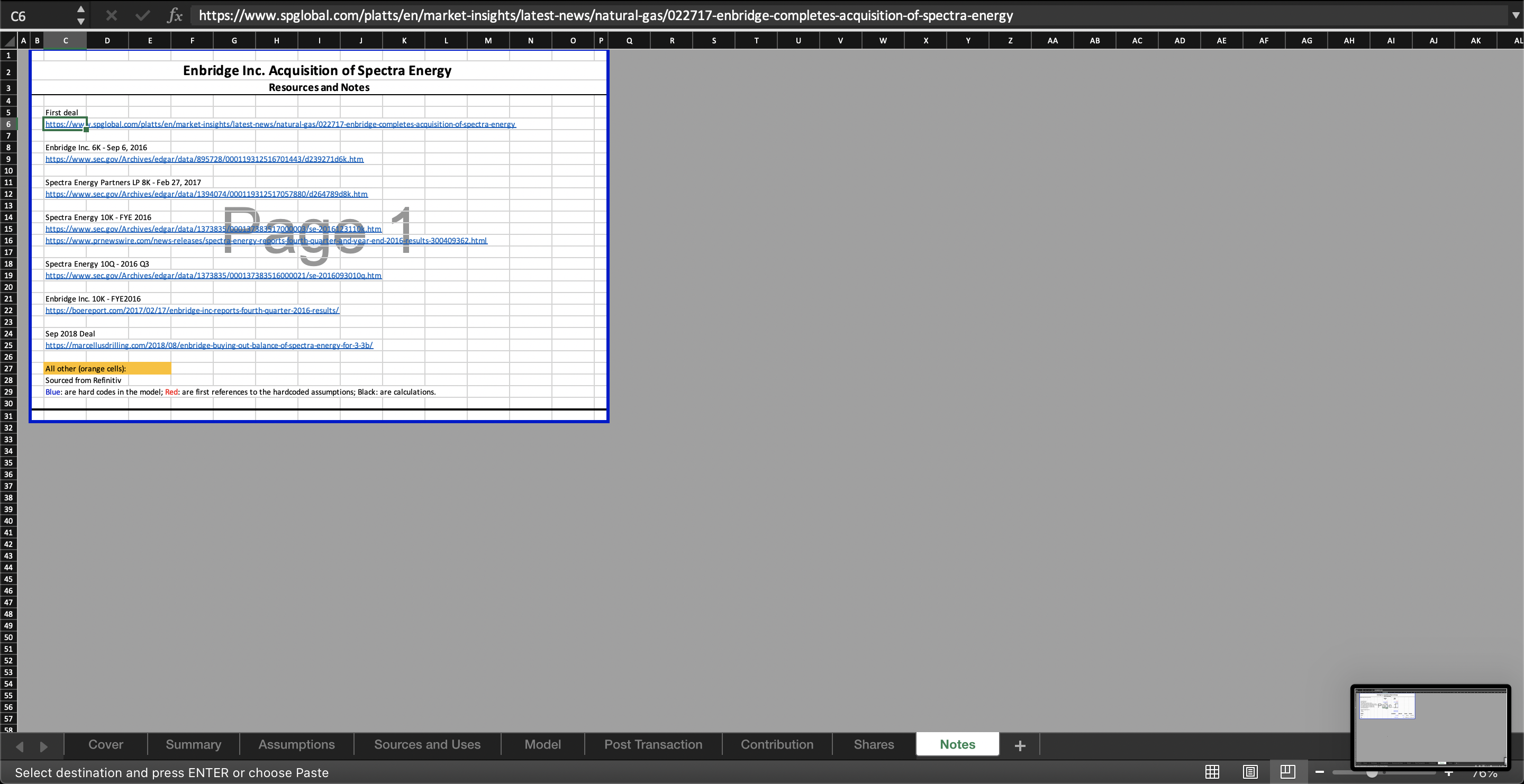Open the spglobal.com First deal link
1524x784 pixels.
280,124
